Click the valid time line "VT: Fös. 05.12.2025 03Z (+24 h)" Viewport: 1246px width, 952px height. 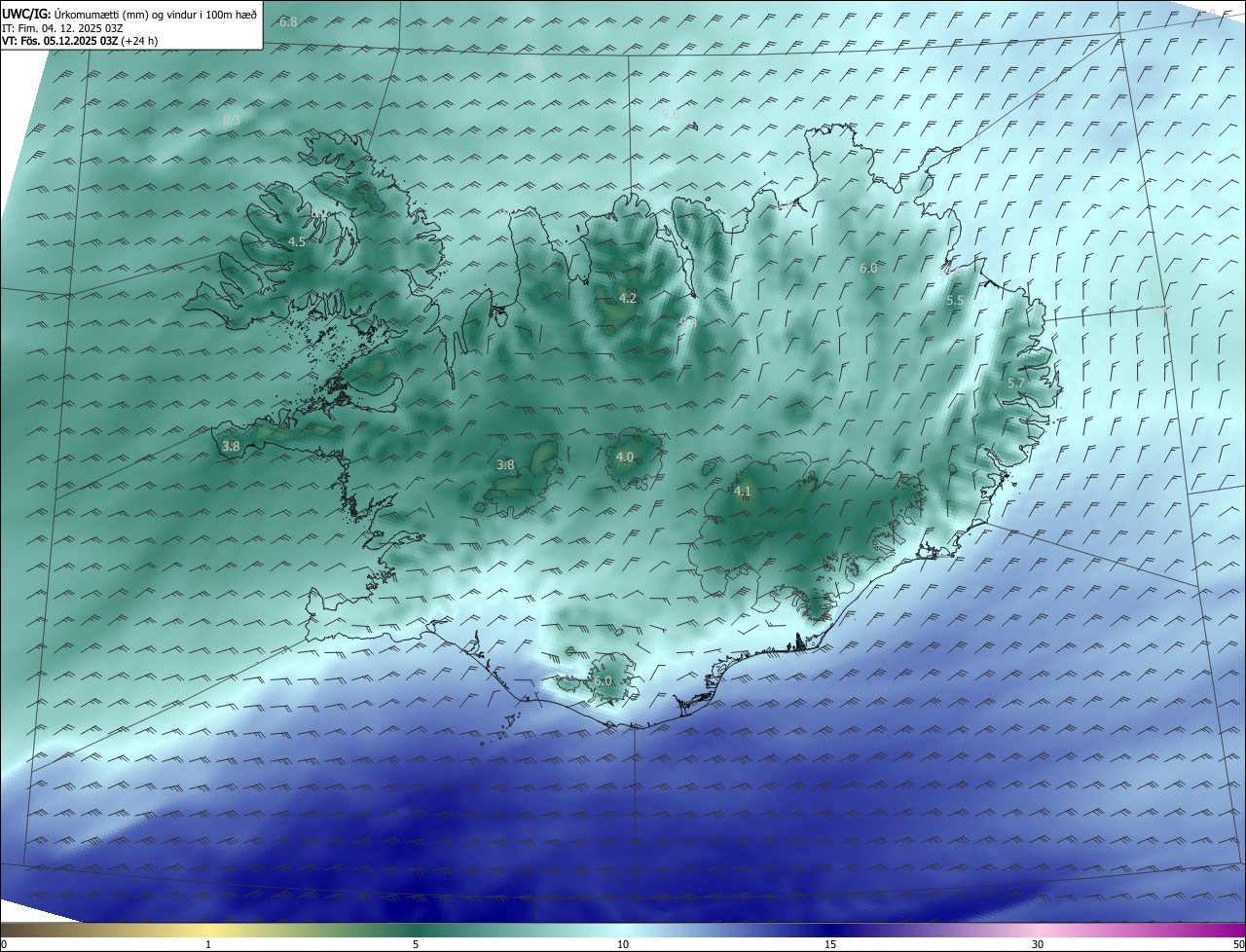(80, 41)
